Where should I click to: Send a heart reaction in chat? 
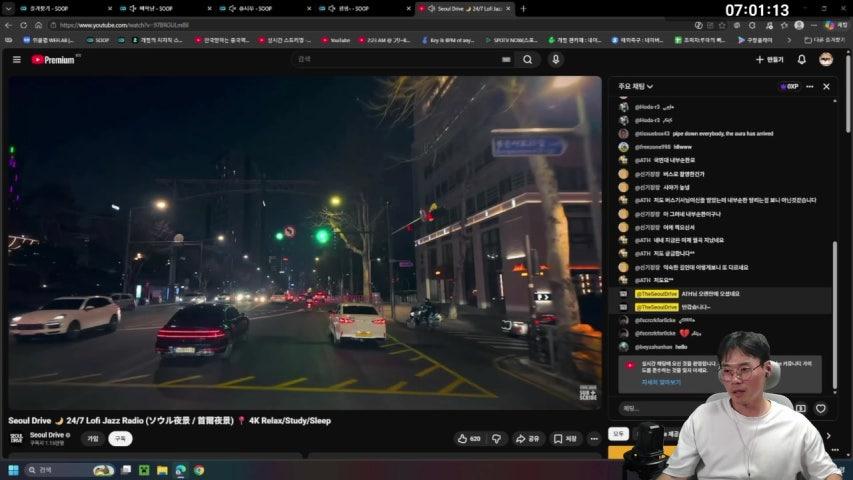820,408
